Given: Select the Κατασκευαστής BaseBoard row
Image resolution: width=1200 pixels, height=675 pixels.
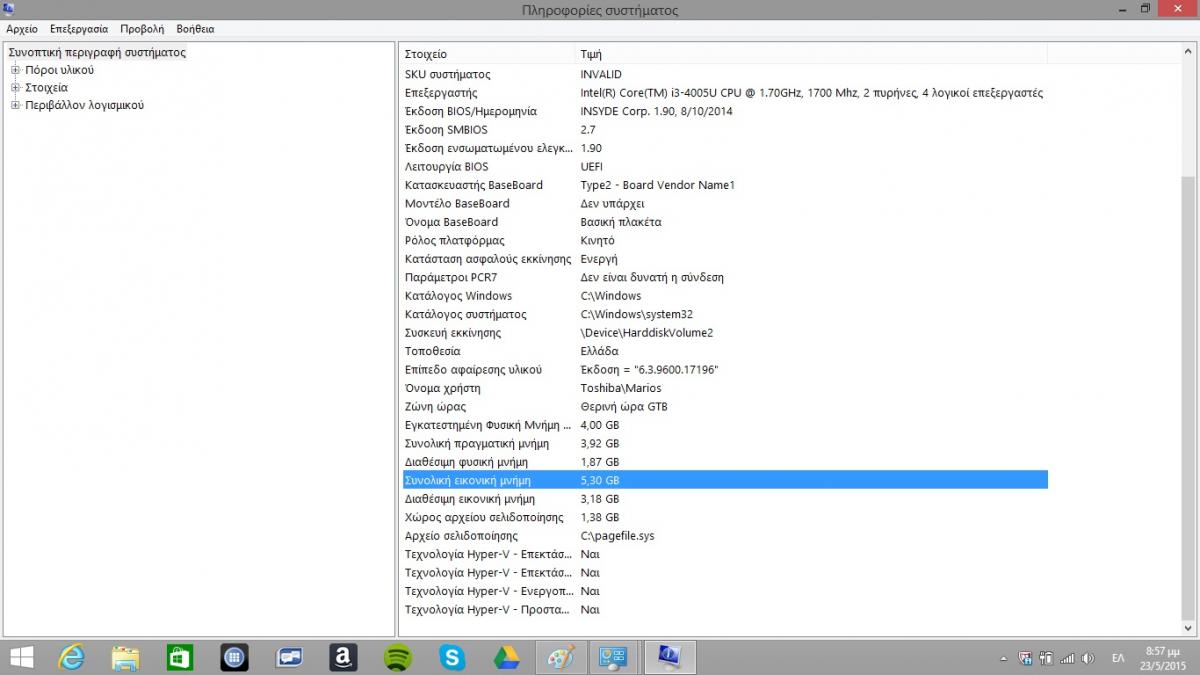Looking at the screenshot, I should click(x=724, y=185).
